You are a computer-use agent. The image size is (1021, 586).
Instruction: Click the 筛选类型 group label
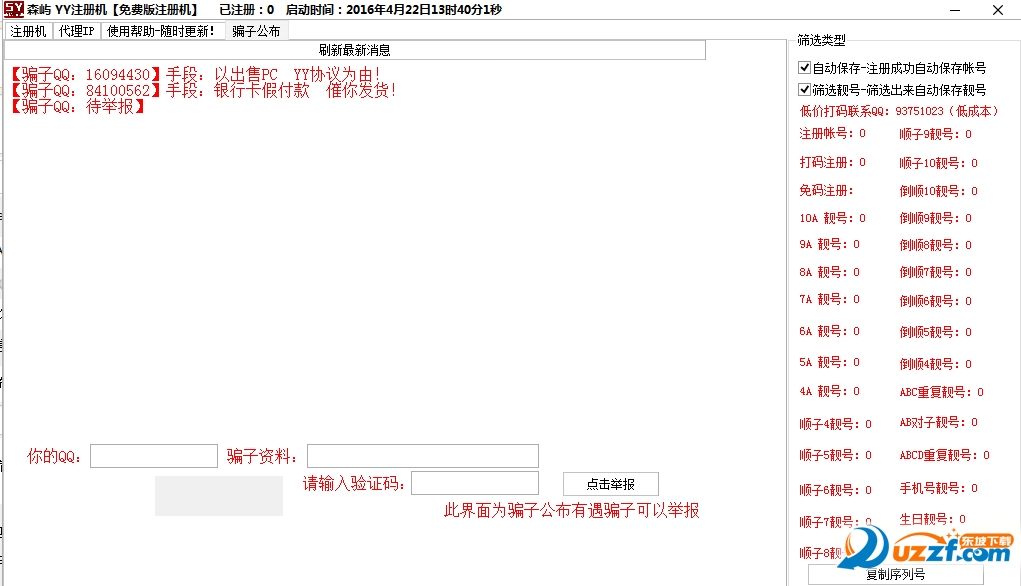(x=821, y=40)
